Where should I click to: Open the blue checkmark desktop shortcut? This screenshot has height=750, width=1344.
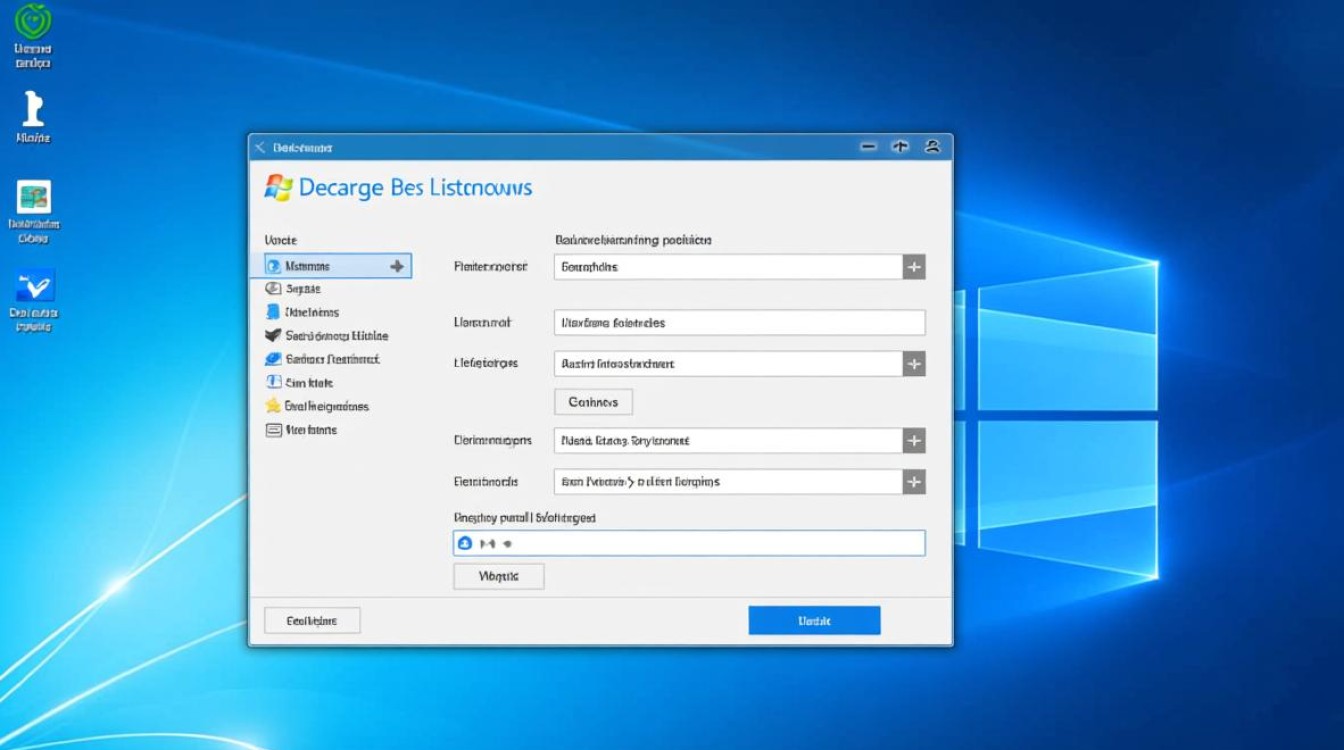click(34, 286)
